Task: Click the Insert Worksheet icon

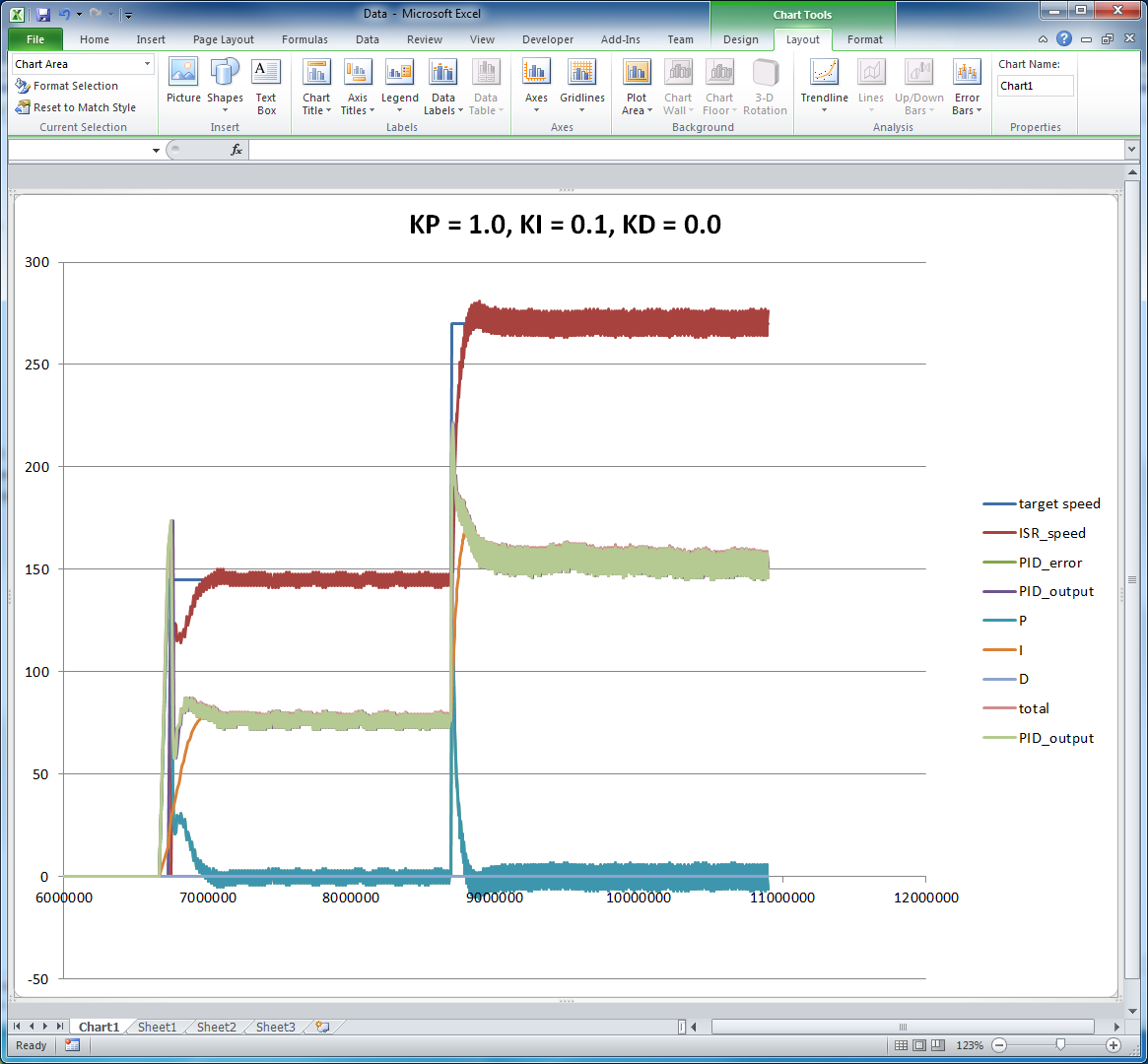Action: [322, 1027]
